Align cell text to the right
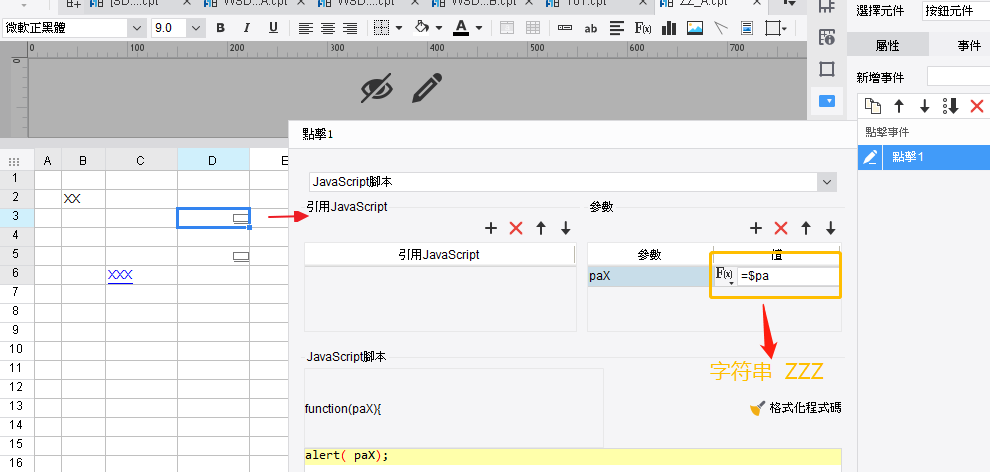Screen dimensions: 990x472 (x=350, y=28)
